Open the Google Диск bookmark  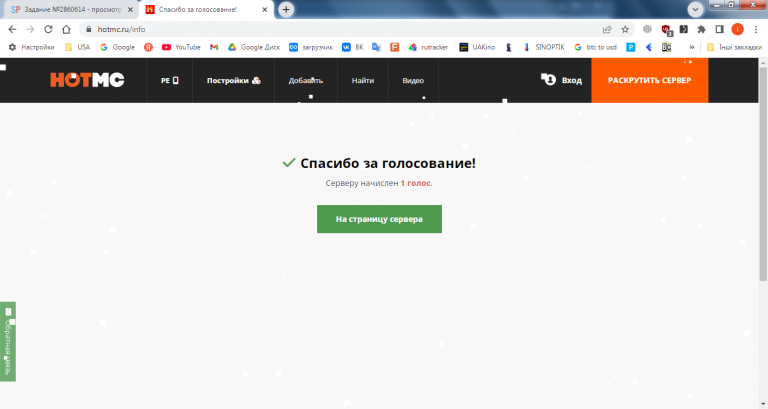coord(254,47)
